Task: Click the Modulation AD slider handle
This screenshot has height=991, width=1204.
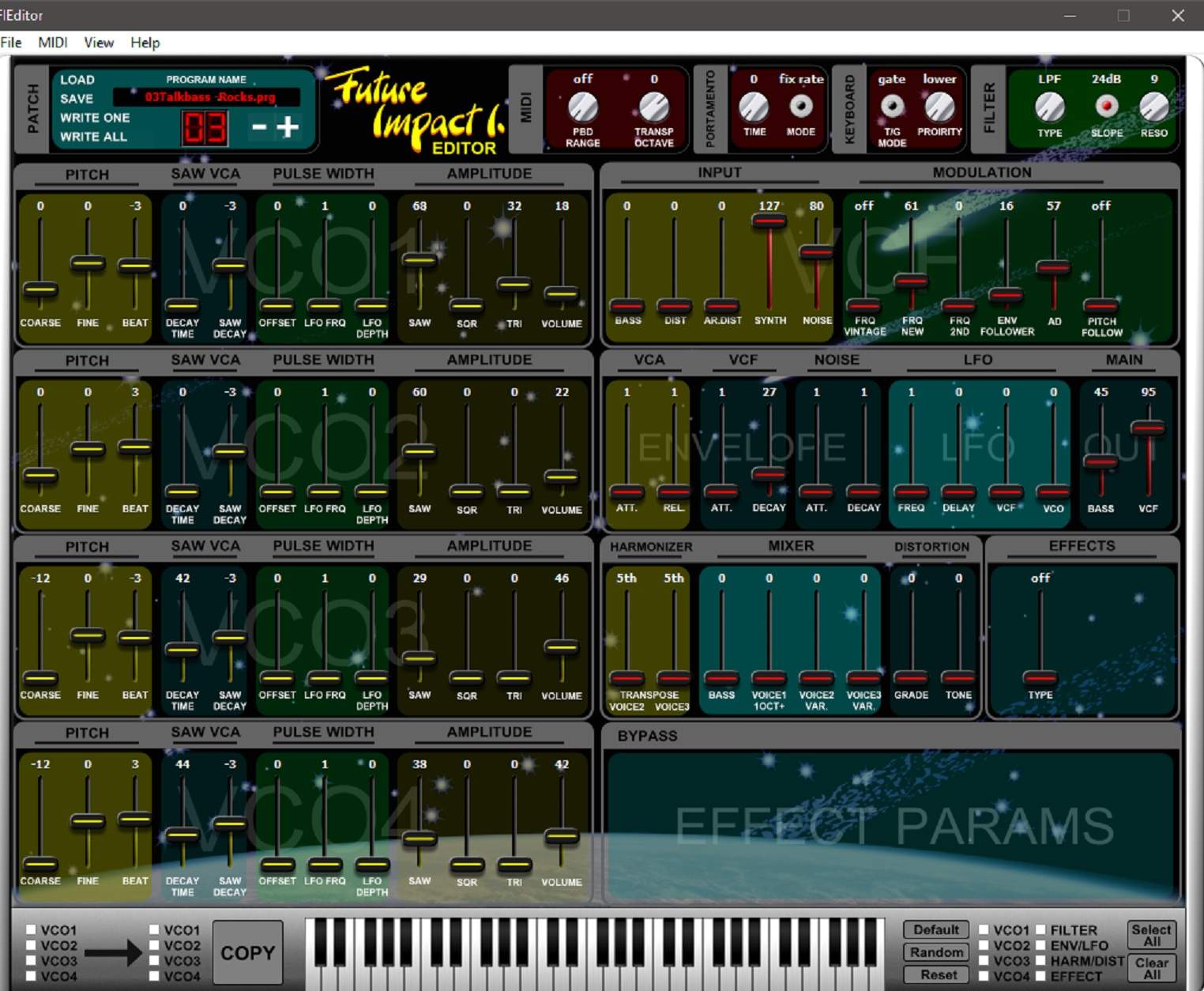Action: tap(1054, 267)
